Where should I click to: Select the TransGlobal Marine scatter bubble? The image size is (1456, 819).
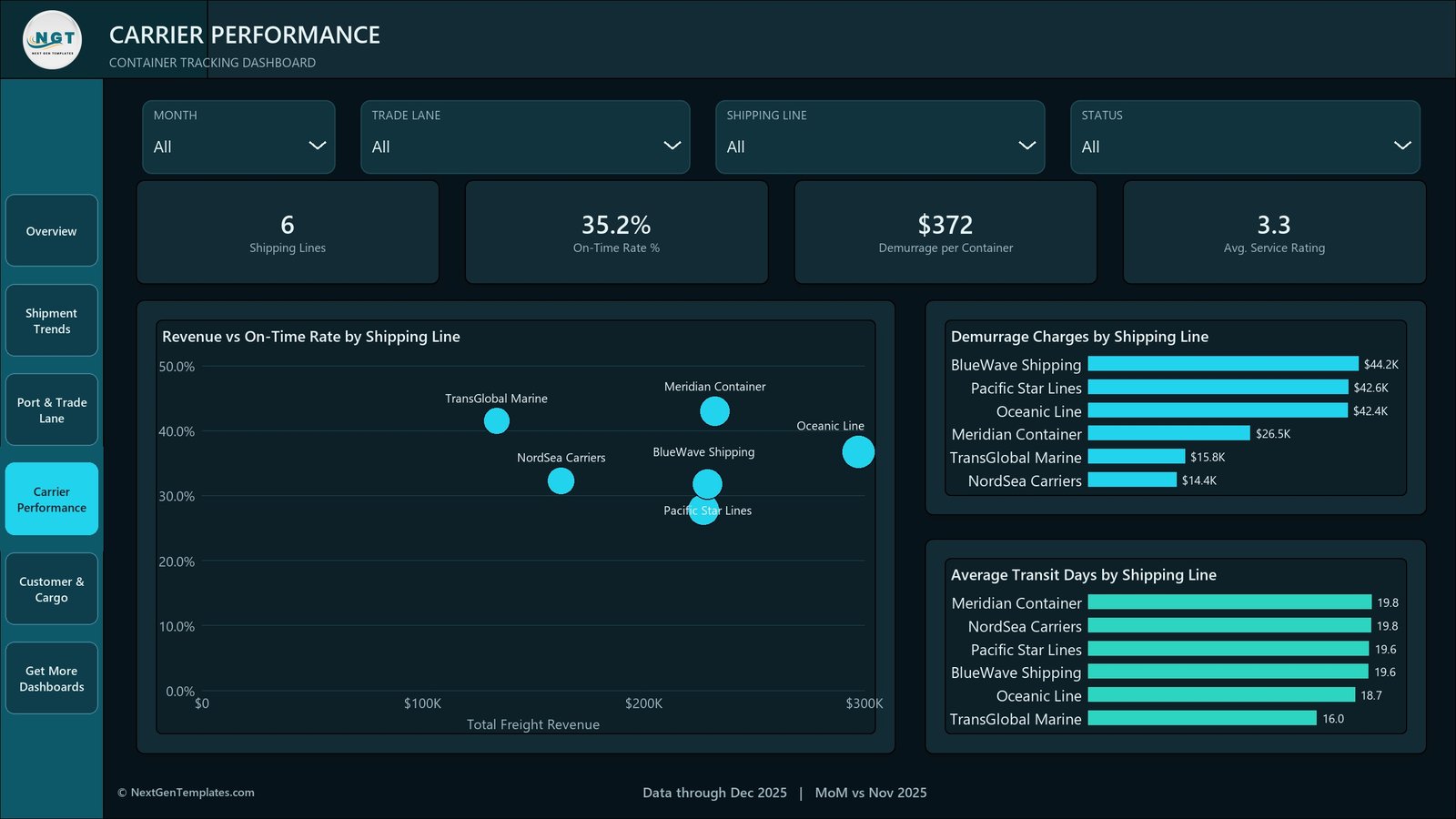(496, 420)
